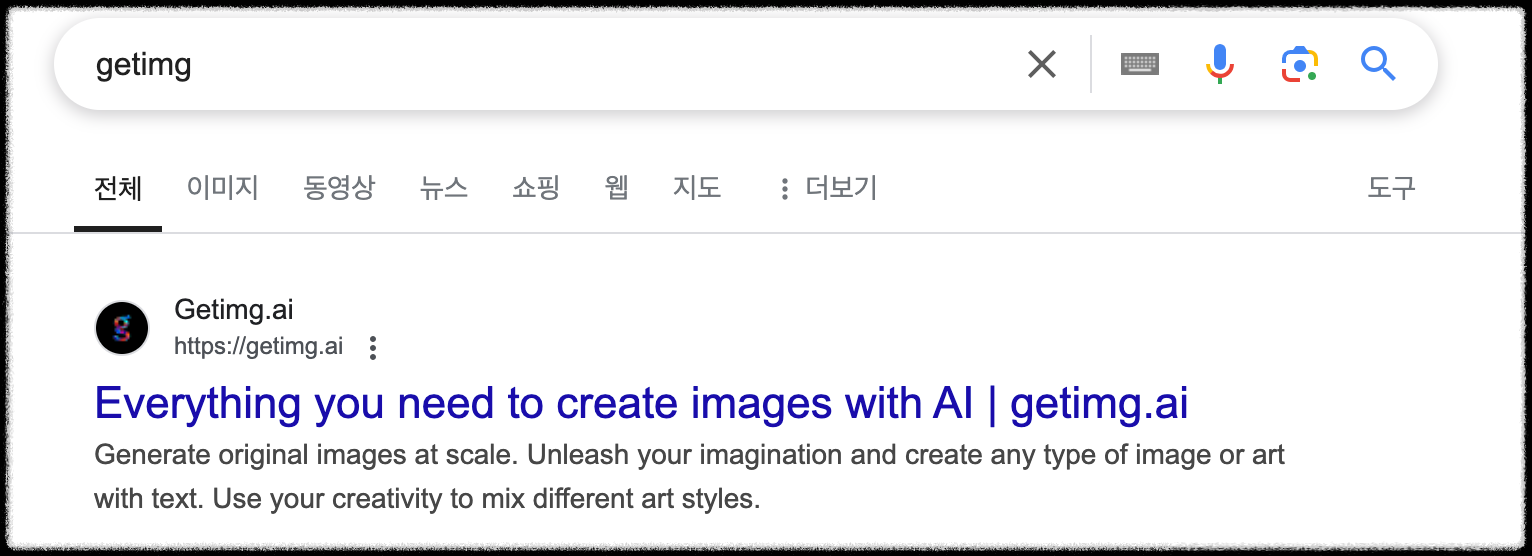The image size is (1532, 556).
Task: Open the 뉴스 tab
Action: tap(444, 188)
